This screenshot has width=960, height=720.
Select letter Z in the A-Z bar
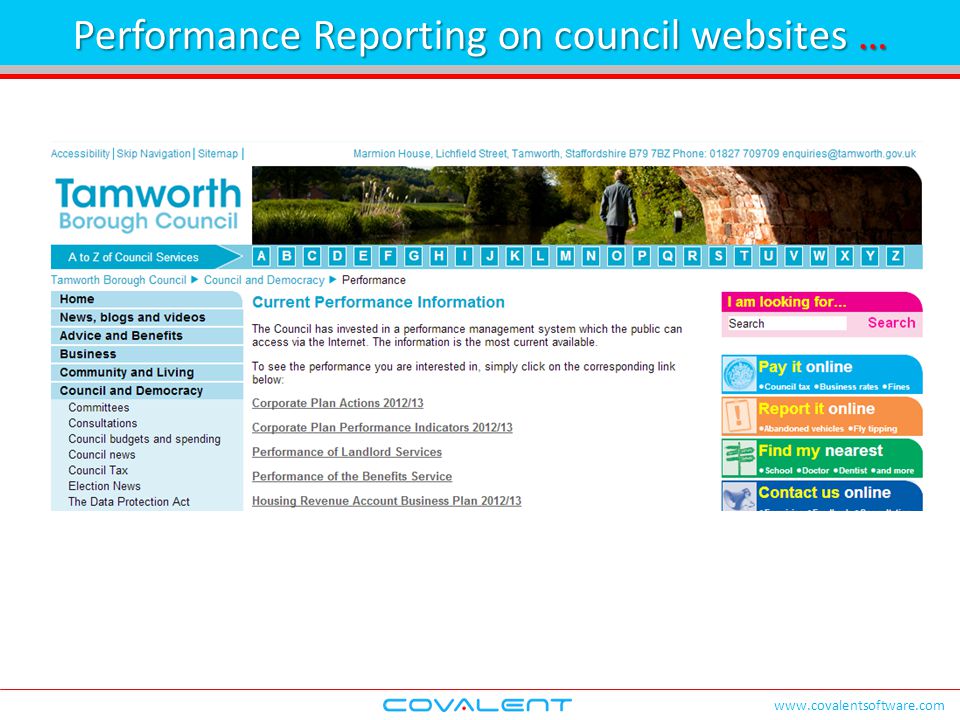[x=896, y=256]
